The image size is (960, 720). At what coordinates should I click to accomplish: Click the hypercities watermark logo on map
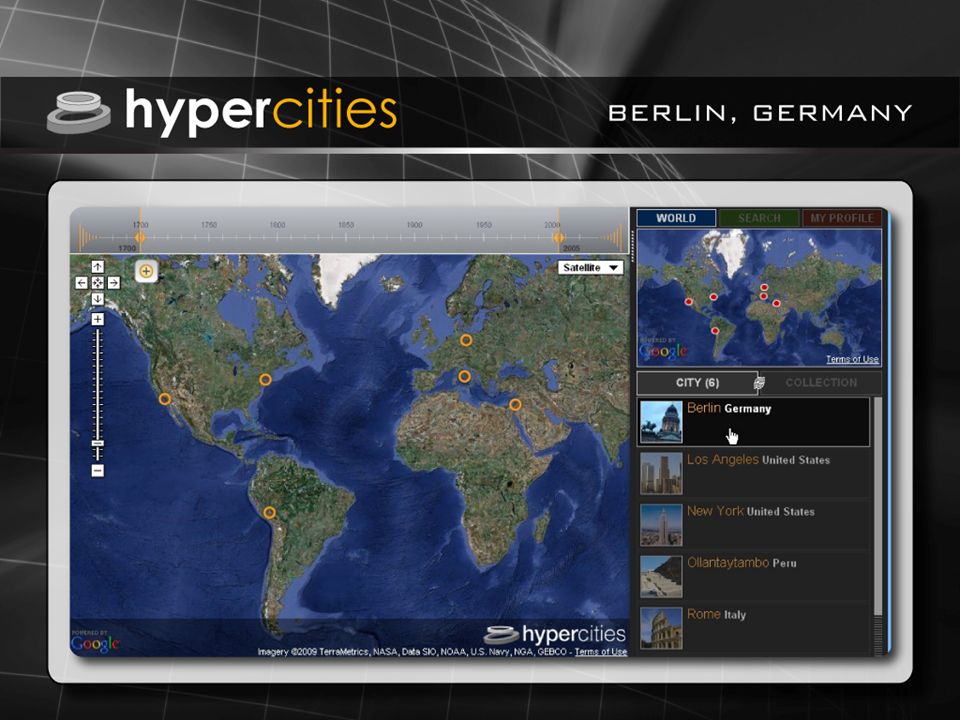tap(555, 634)
